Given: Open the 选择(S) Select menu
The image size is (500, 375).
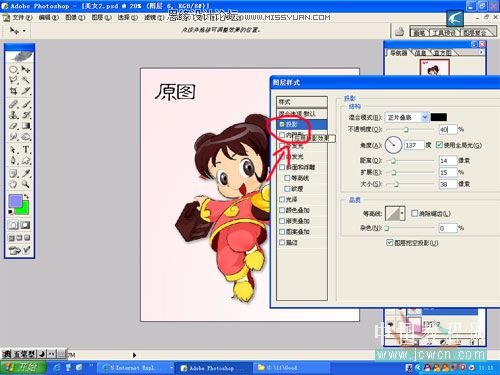Looking at the screenshot, I should point(128,17).
